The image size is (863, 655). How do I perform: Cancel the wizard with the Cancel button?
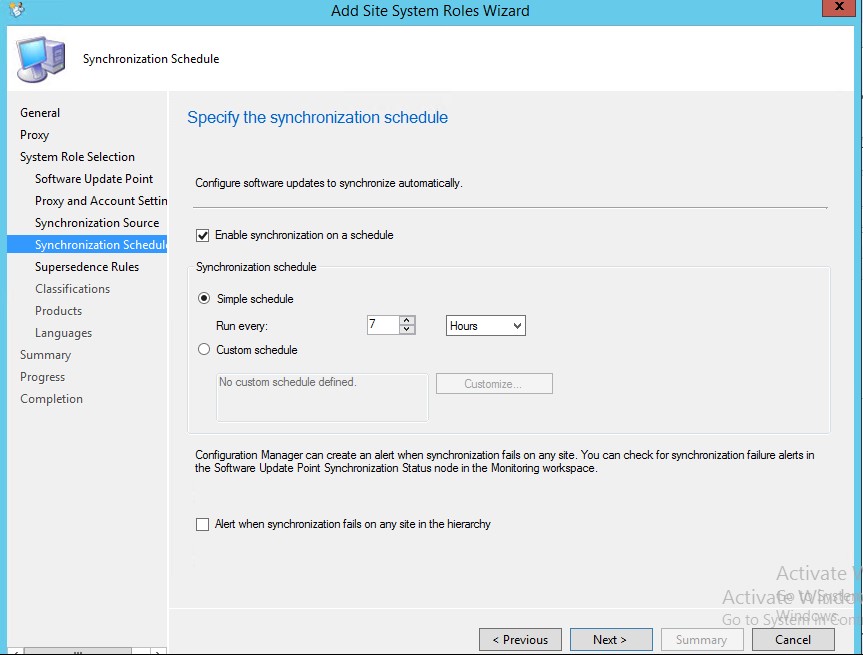792,640
